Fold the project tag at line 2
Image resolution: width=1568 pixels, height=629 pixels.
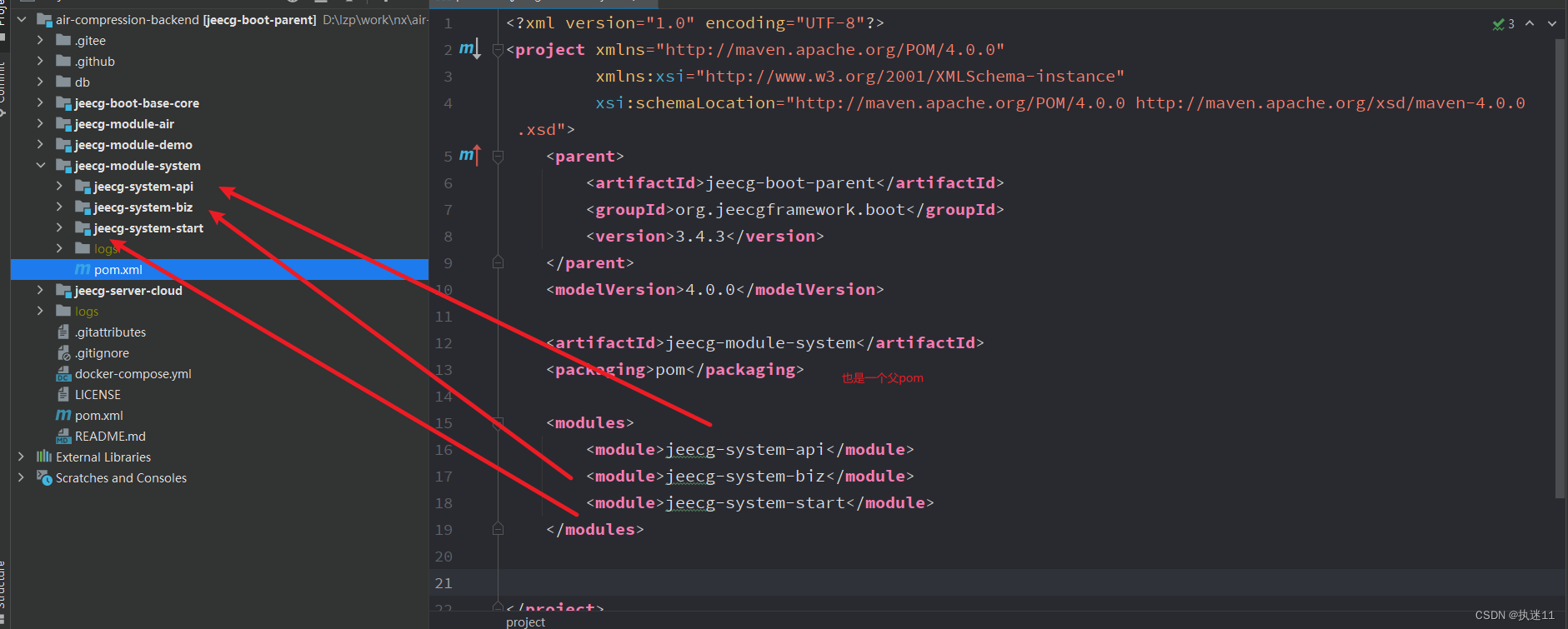[498, 50]
